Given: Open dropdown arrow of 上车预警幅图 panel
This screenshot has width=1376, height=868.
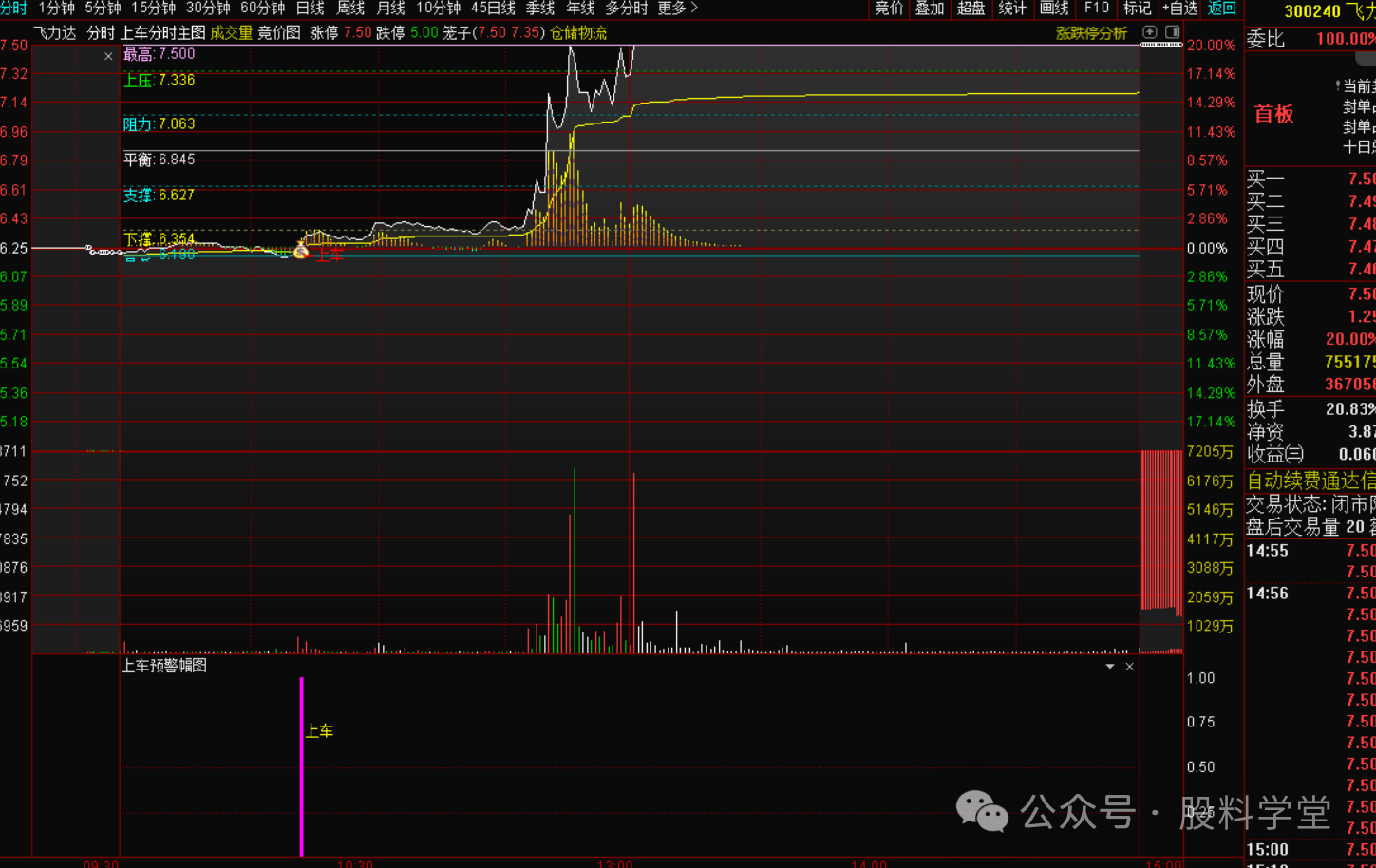Looking at the screenshot, I should click(1109, 667).
